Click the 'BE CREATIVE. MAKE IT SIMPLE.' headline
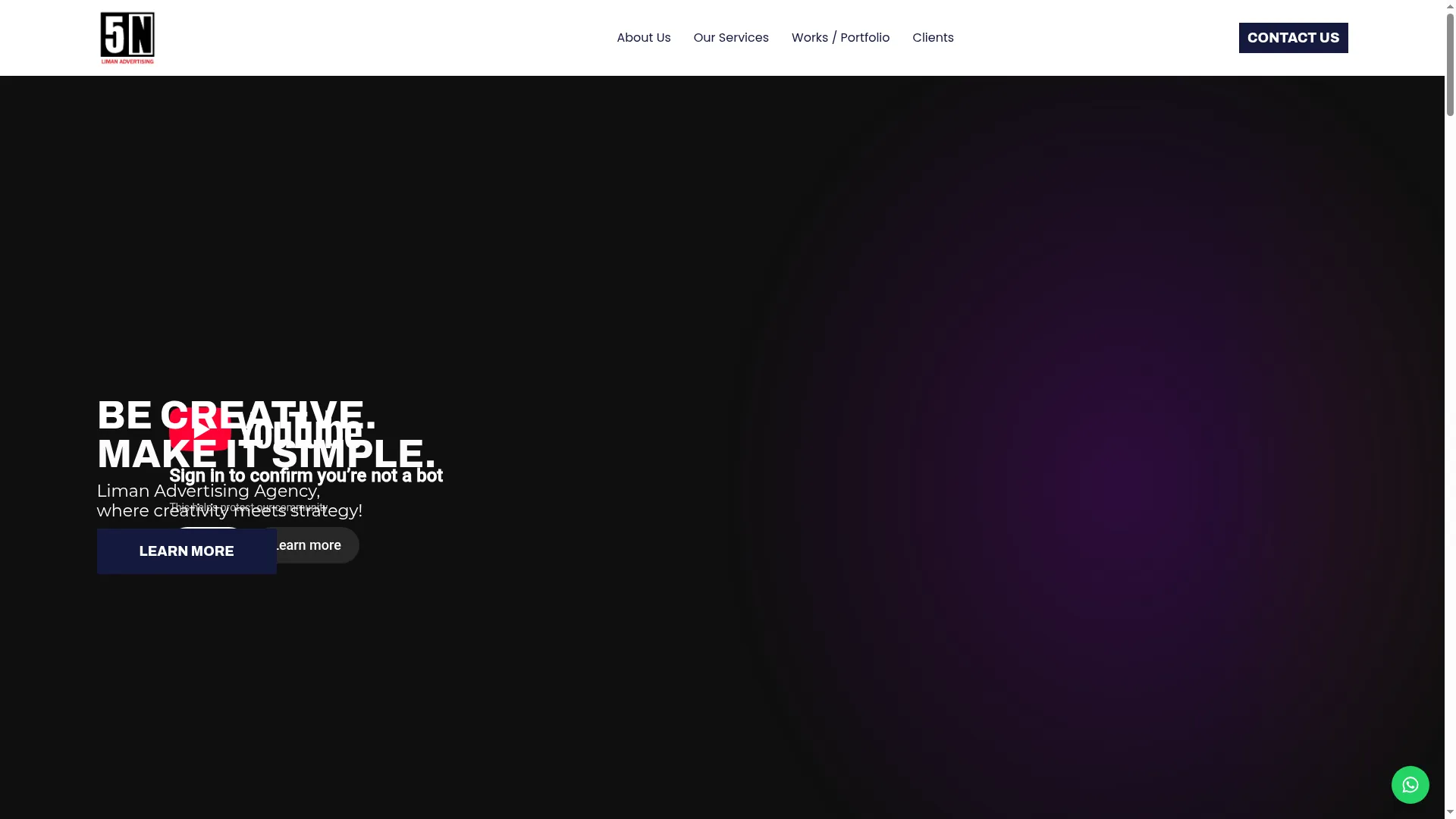This screenshot has height=819, width=1456. (x=266, y=435)
